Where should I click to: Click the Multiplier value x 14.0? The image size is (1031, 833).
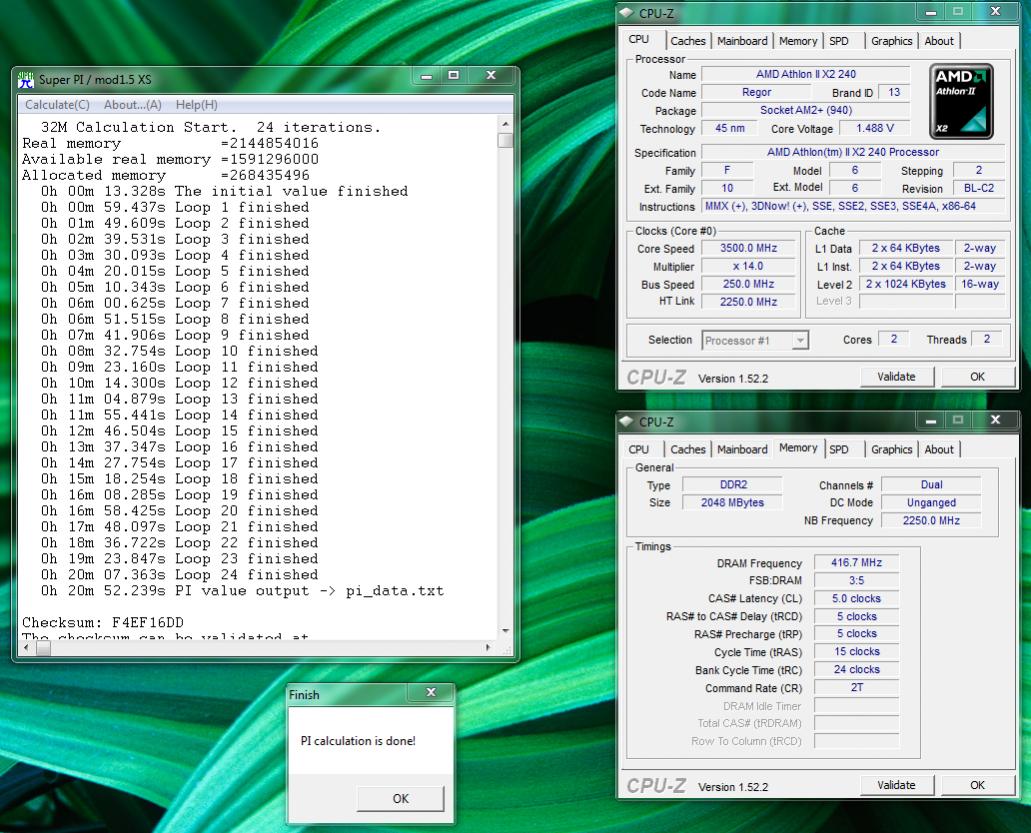748,266
